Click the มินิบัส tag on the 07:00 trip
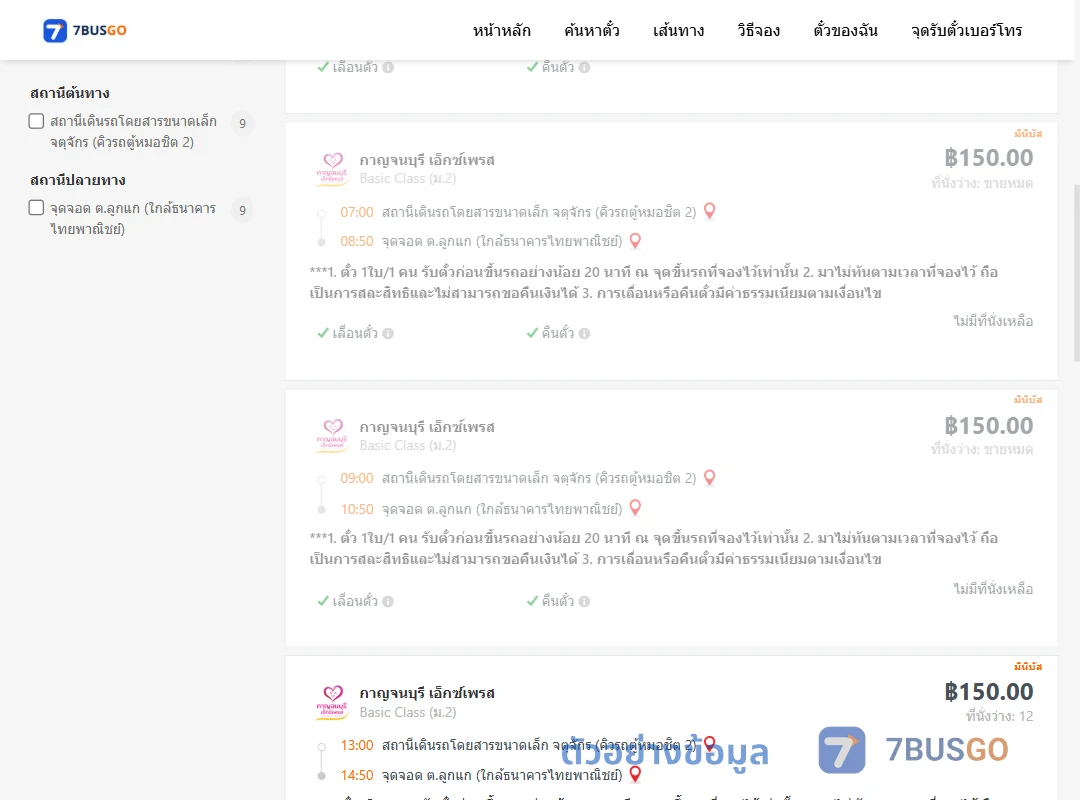Viewport: 1080px width, 800px height. 1028,134
